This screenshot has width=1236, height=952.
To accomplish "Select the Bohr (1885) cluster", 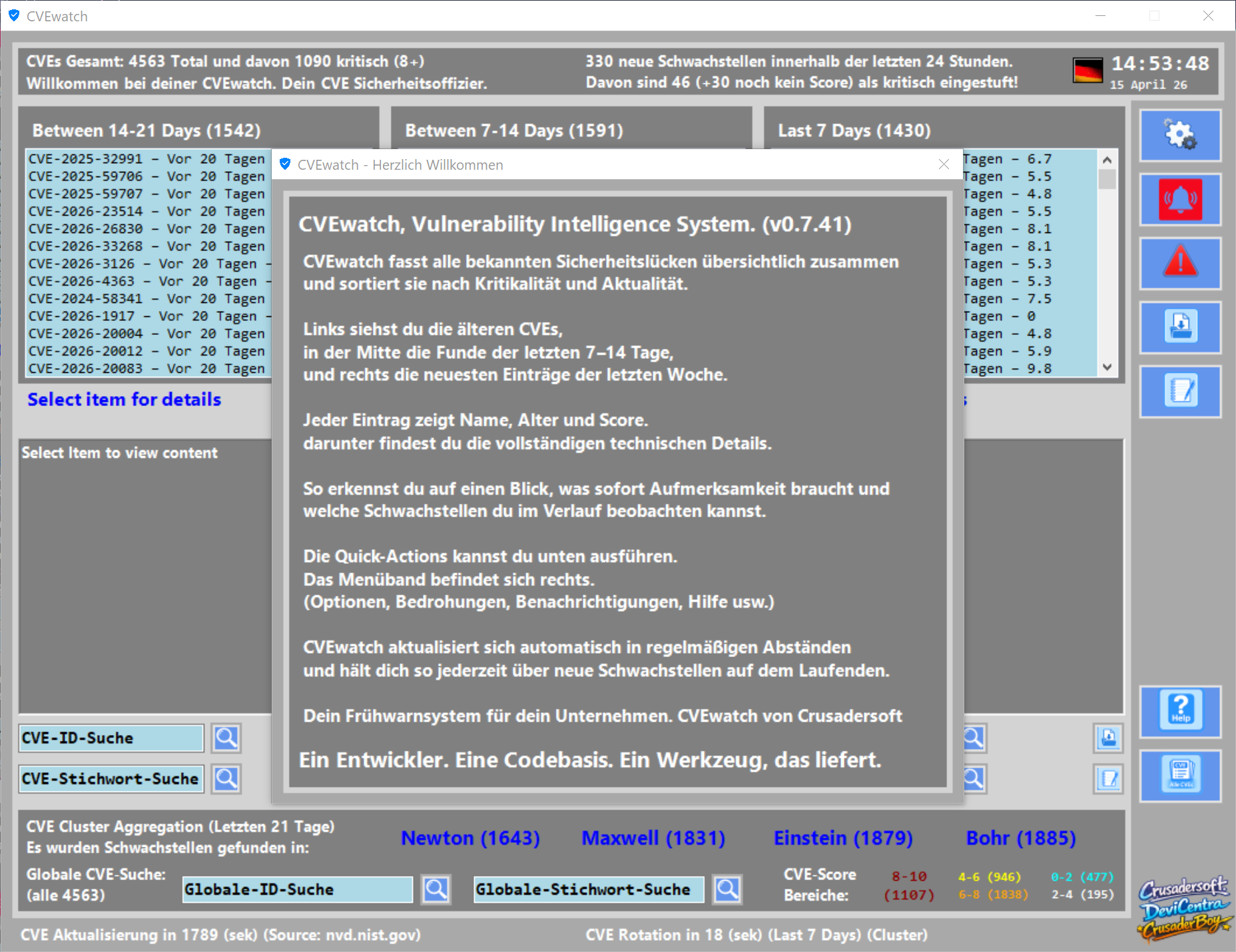I will (x=1021, y=838).
